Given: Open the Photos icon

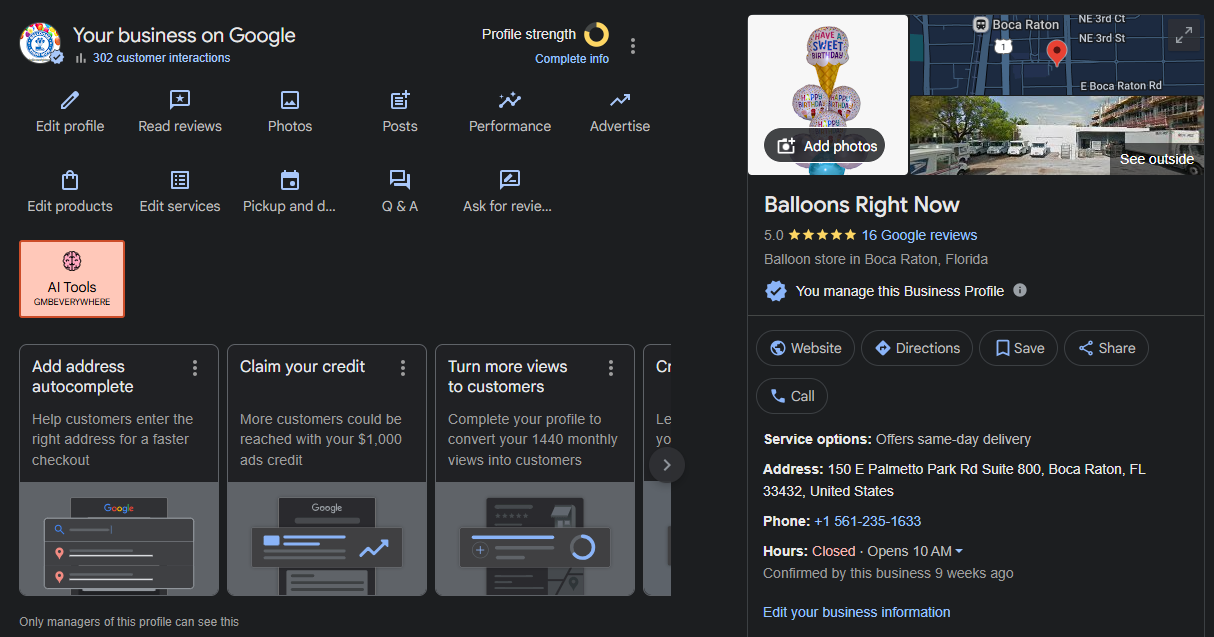Looking at the screenshot, I should coord(290,101).
